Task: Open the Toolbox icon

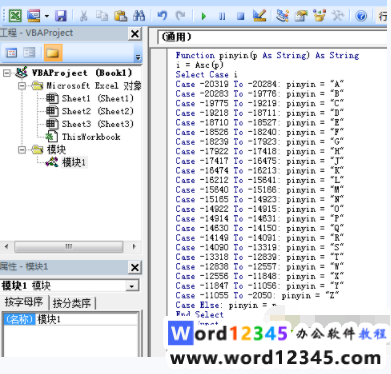Action: coord(337,15)
